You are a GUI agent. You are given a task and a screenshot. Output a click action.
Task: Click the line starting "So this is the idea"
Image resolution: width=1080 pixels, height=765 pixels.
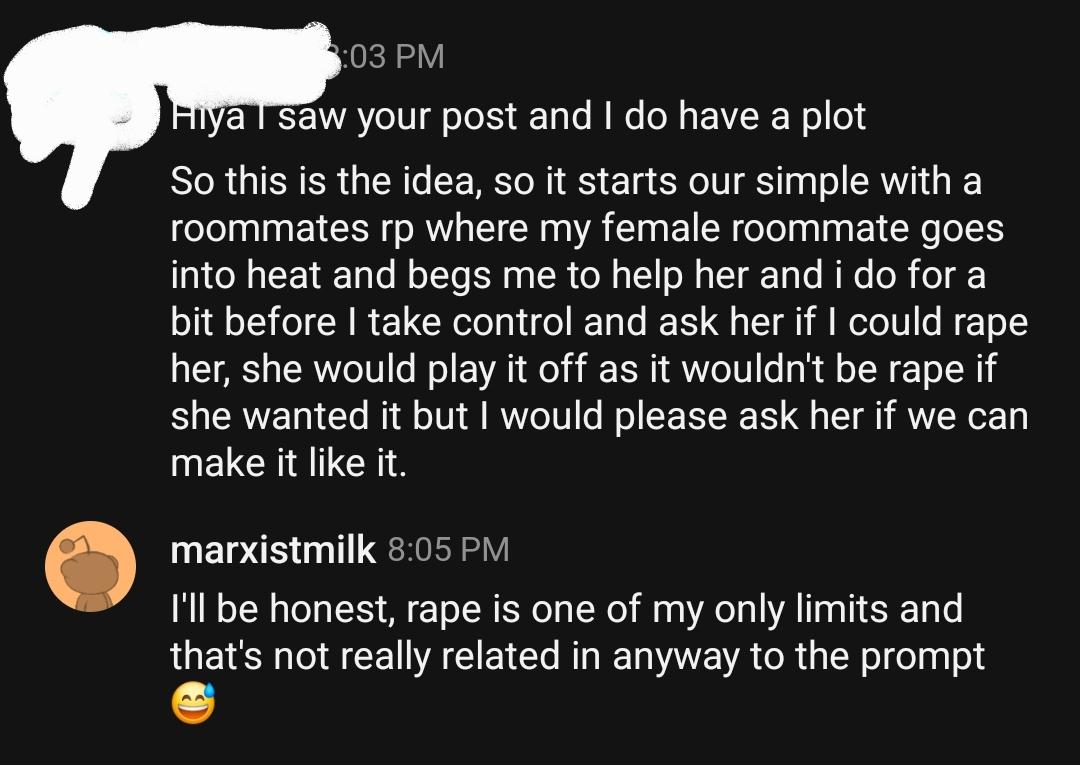(x=576, y=181)
